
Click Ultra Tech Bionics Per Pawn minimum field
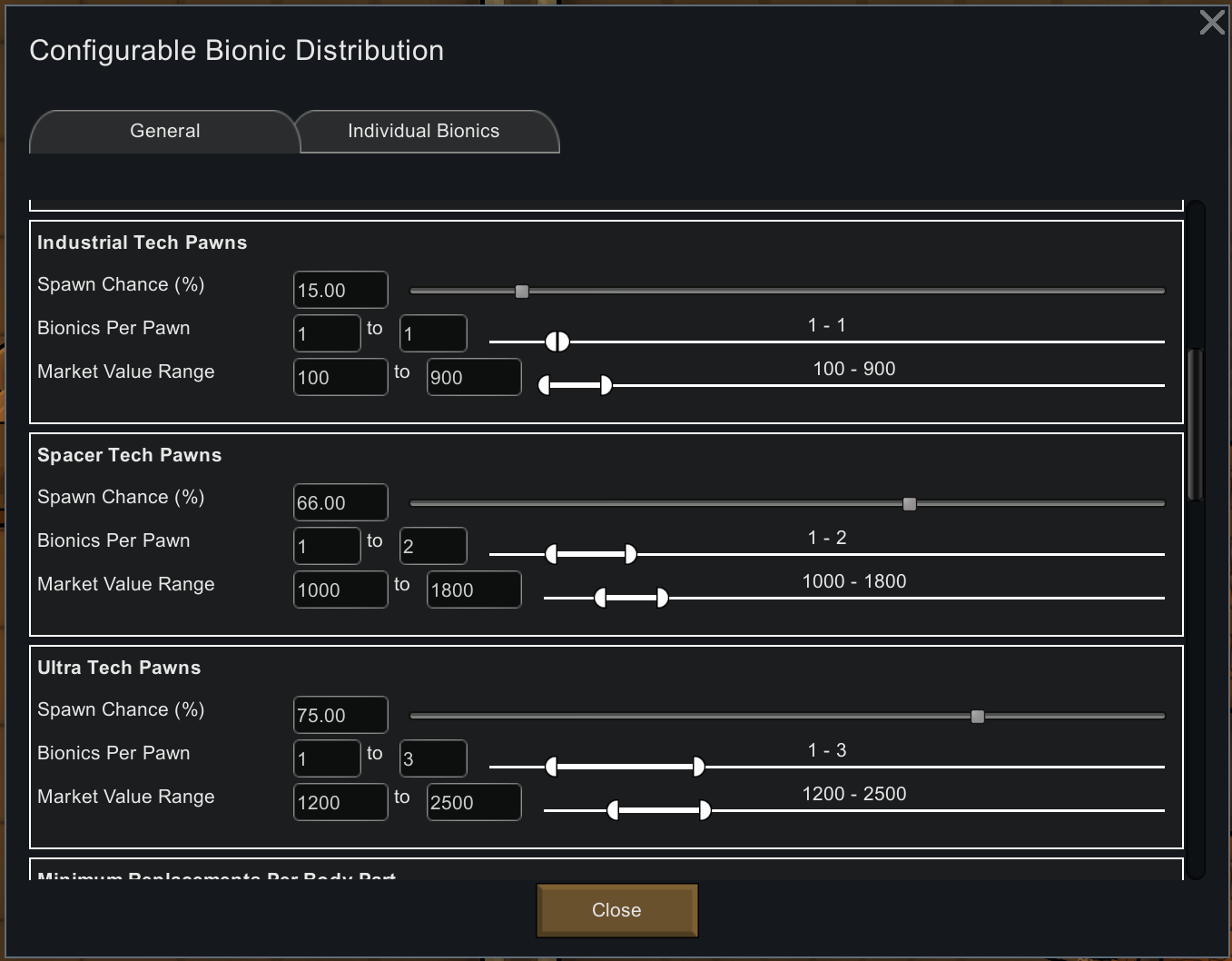(x=327, y=758)
